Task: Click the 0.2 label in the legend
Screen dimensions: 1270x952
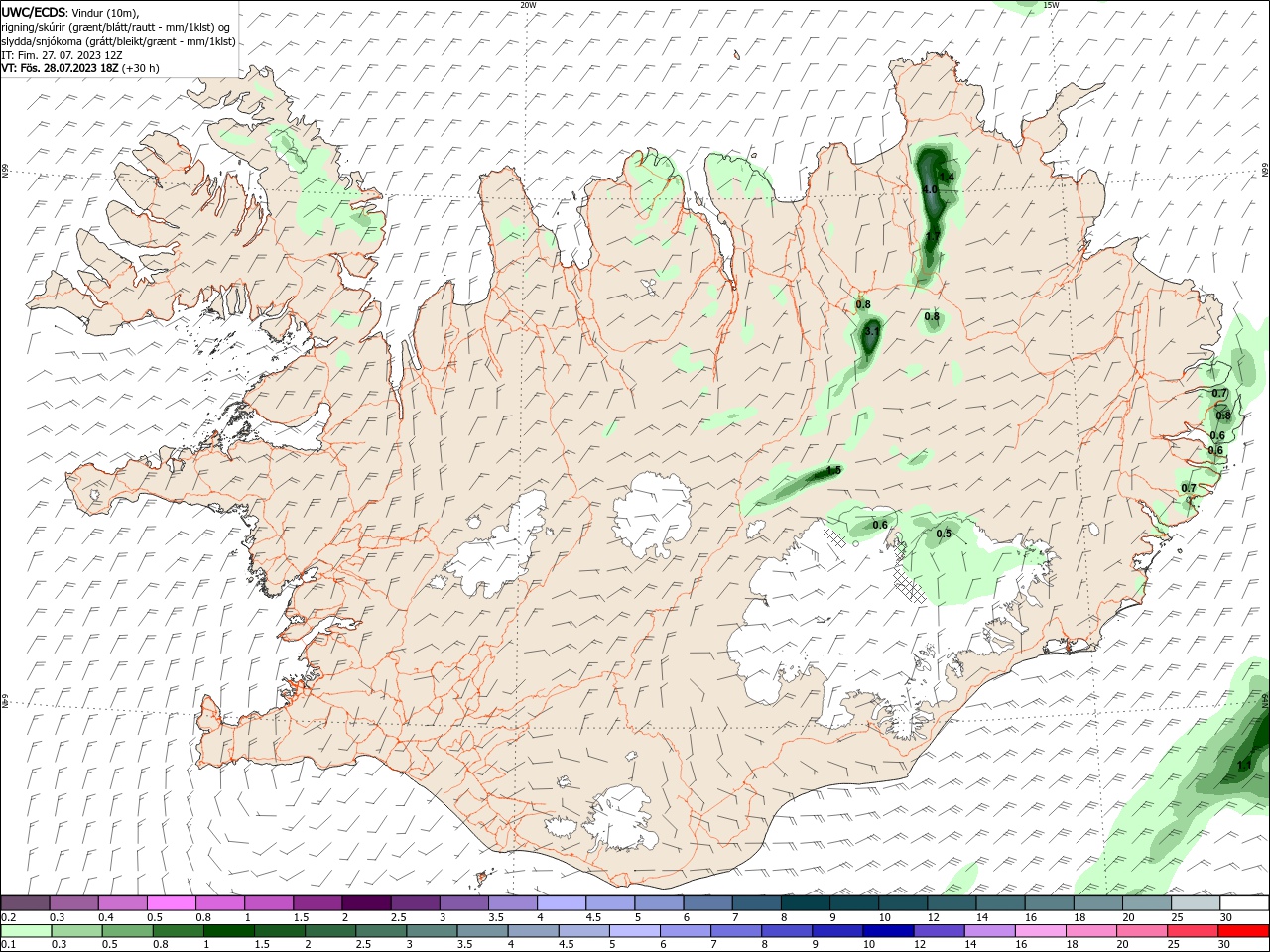Action: [x=9, y=917]
